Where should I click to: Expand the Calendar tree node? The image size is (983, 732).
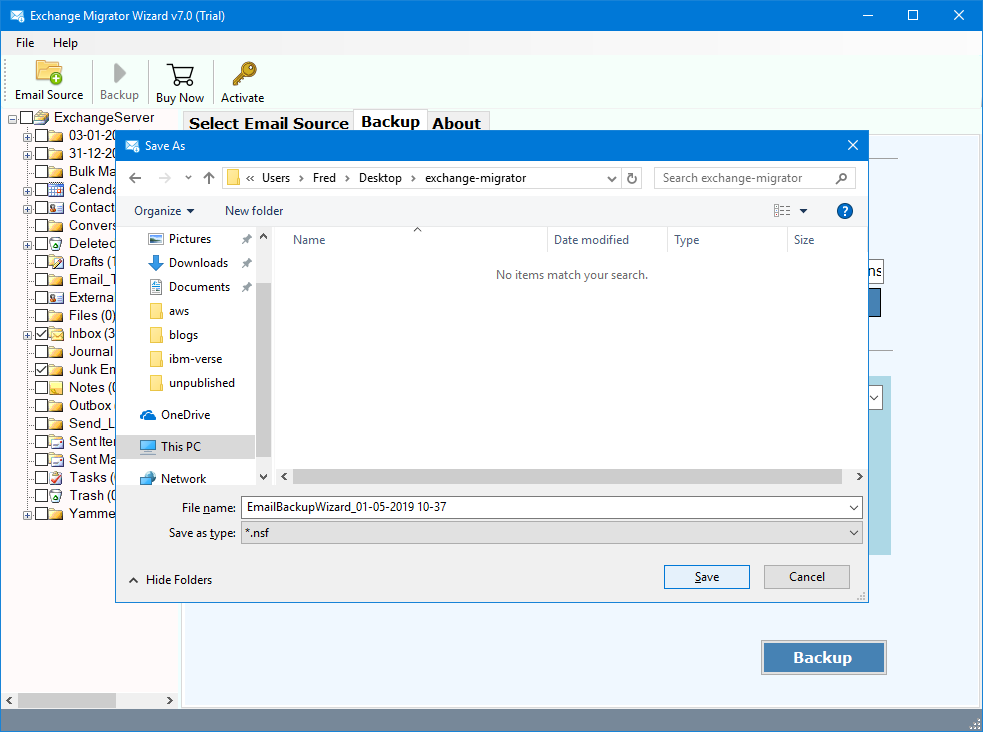point(28,191)
